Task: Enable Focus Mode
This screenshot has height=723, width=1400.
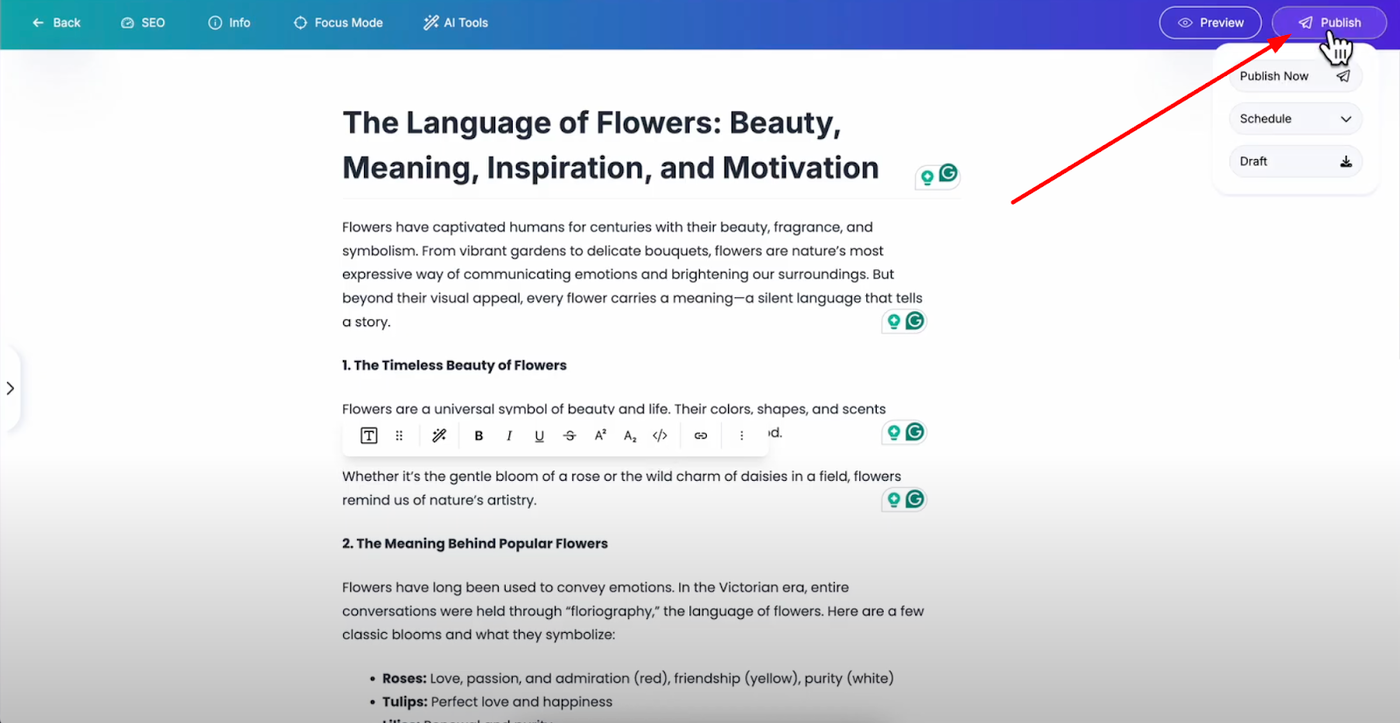Action: click(x=338, y=22)
